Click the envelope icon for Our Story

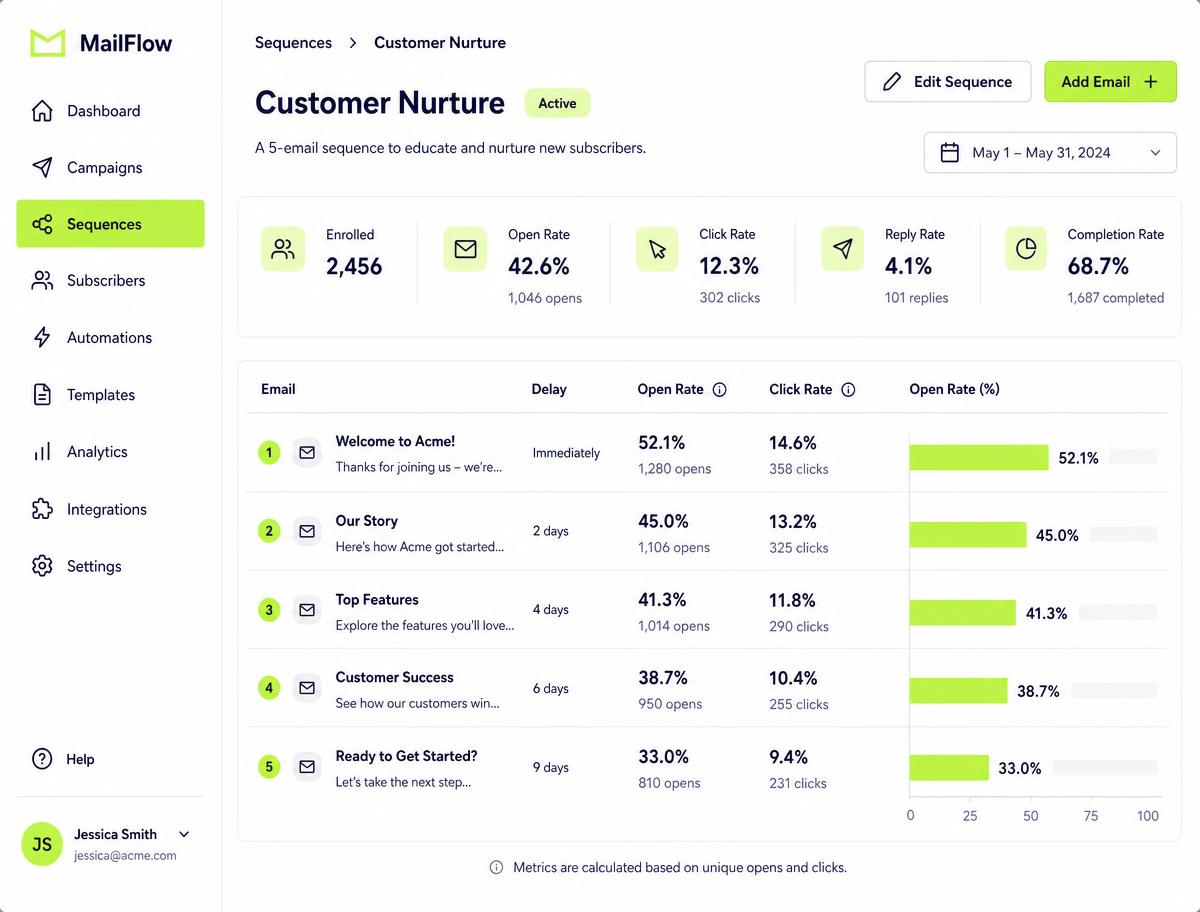[x=307, y=531]
